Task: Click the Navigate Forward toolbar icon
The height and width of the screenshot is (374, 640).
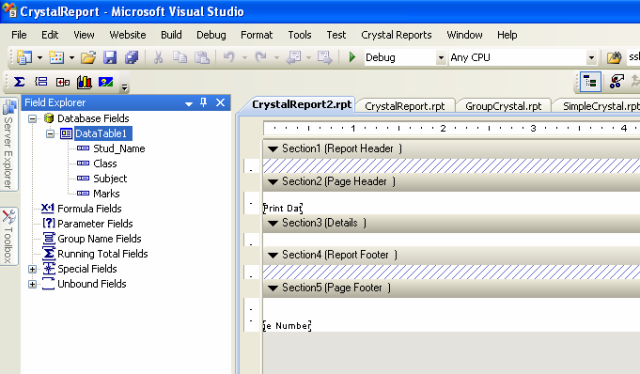Action: pos(325,58)
